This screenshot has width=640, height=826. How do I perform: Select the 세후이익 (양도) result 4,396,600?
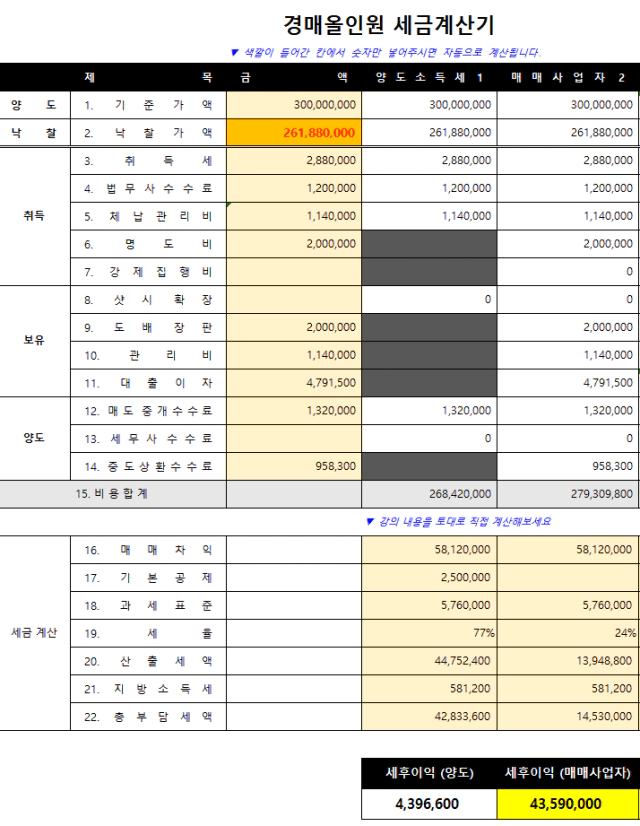click(429, 804)
